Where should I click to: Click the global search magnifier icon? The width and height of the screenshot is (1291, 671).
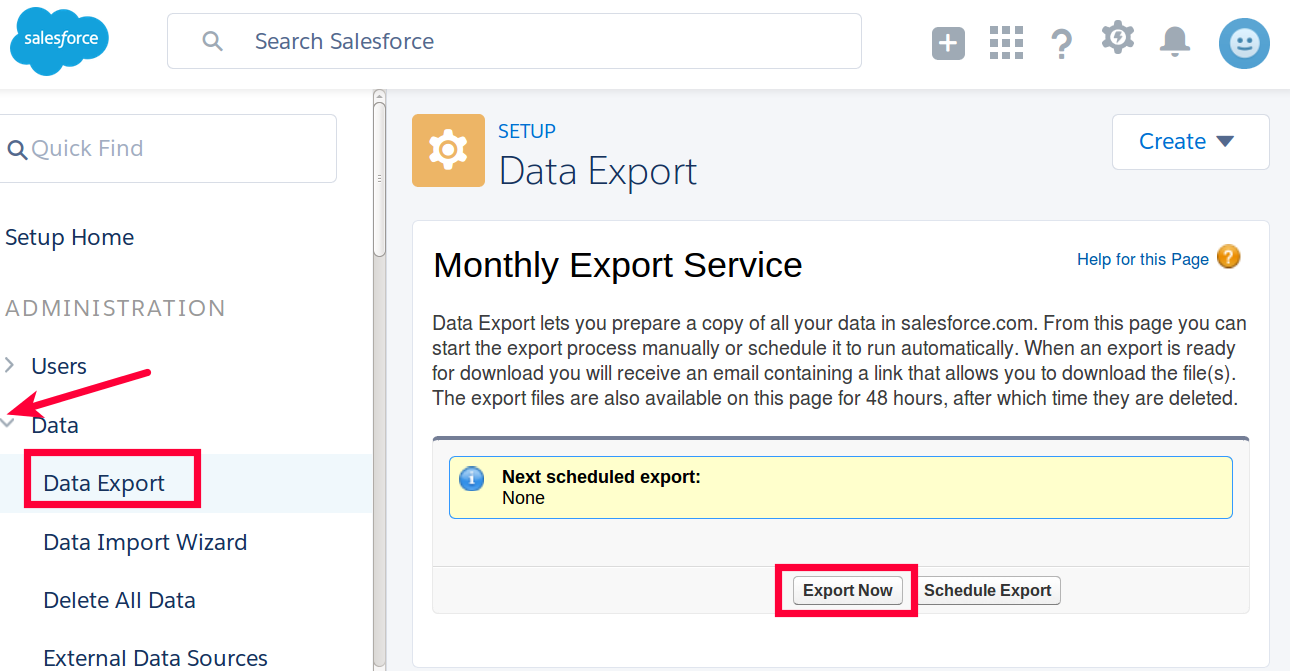tap(211, 41)
